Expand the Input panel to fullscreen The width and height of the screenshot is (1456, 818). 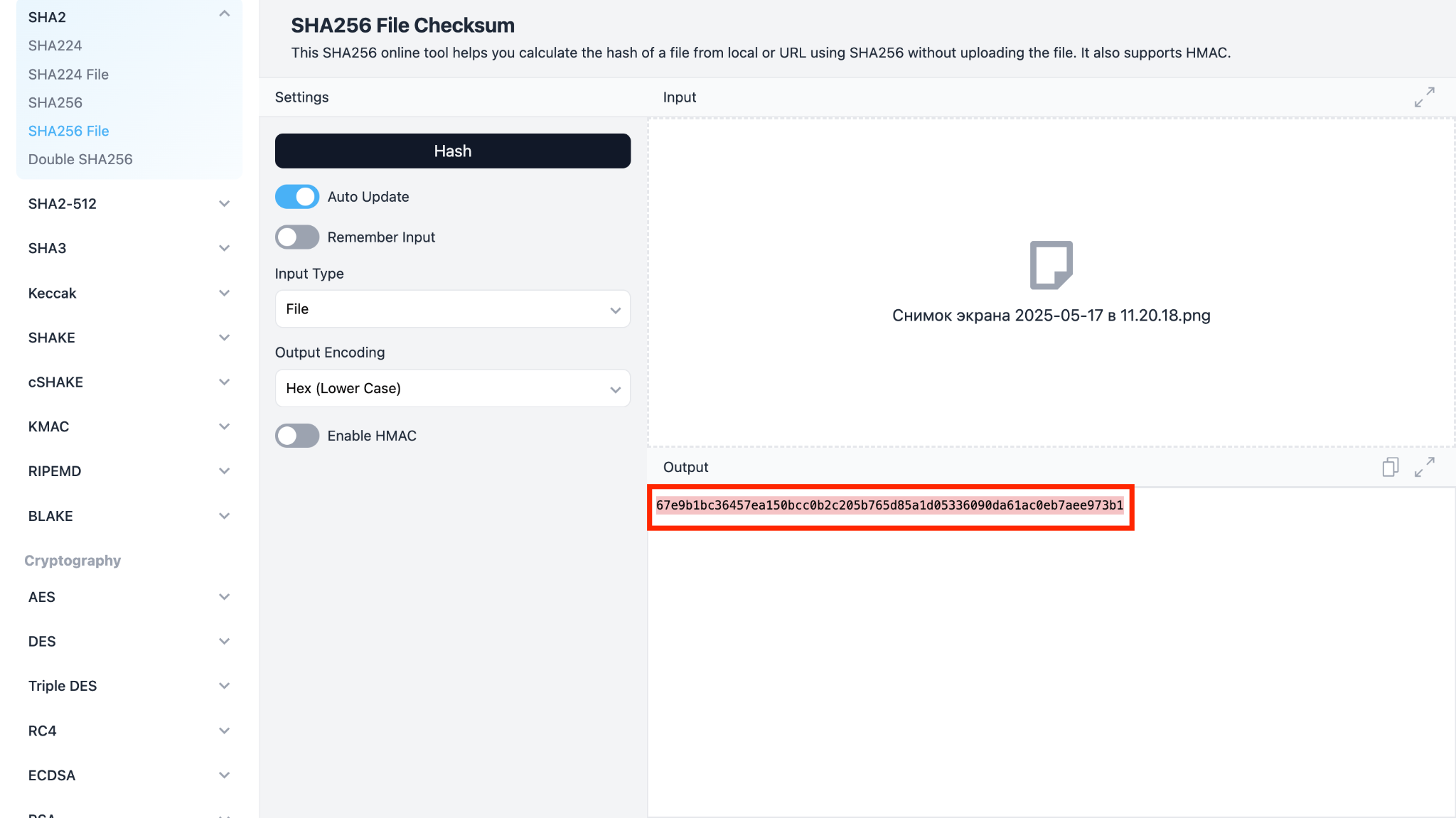click(1424, 97)
